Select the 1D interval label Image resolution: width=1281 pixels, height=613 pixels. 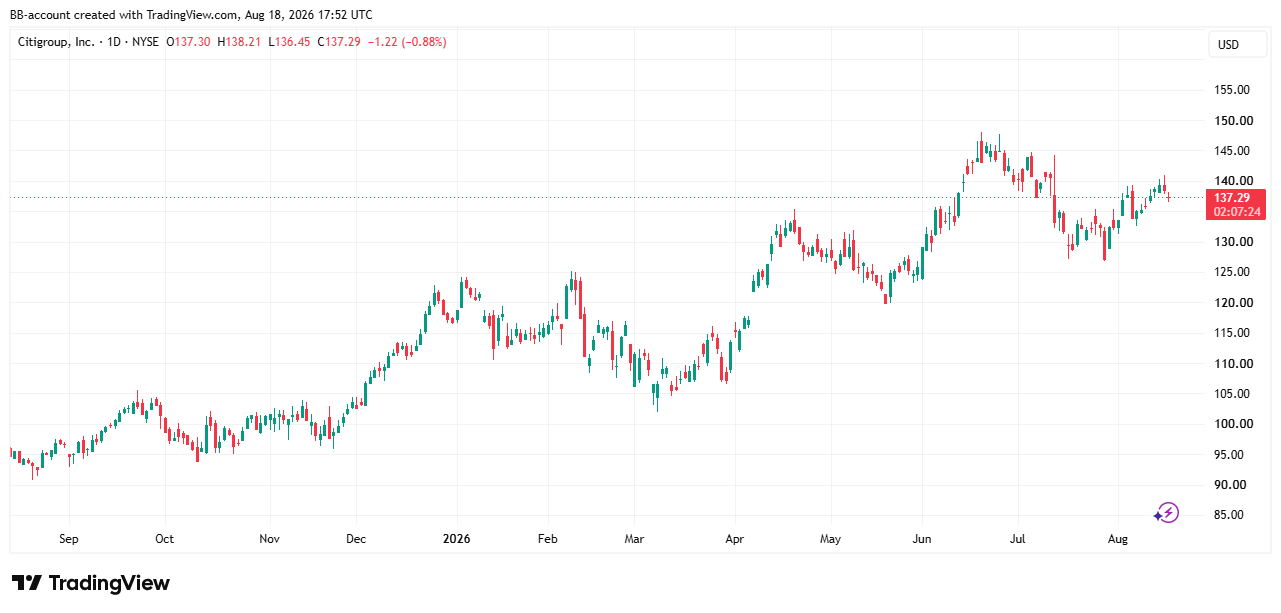115,42
